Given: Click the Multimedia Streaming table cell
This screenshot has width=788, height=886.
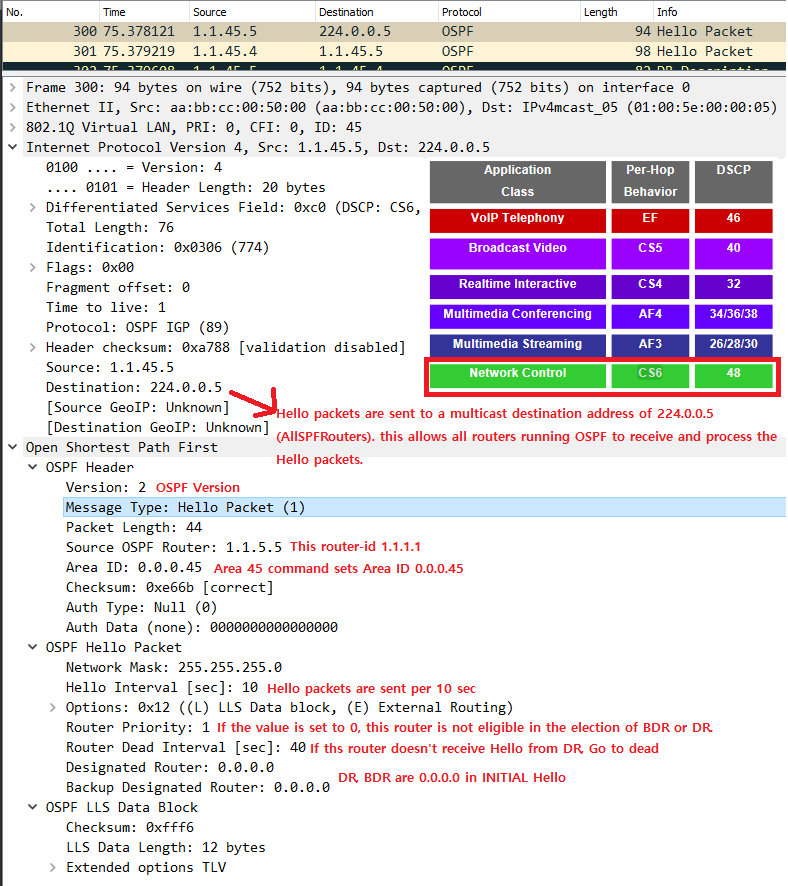Looking at the screenshot, I should (517, 345).
